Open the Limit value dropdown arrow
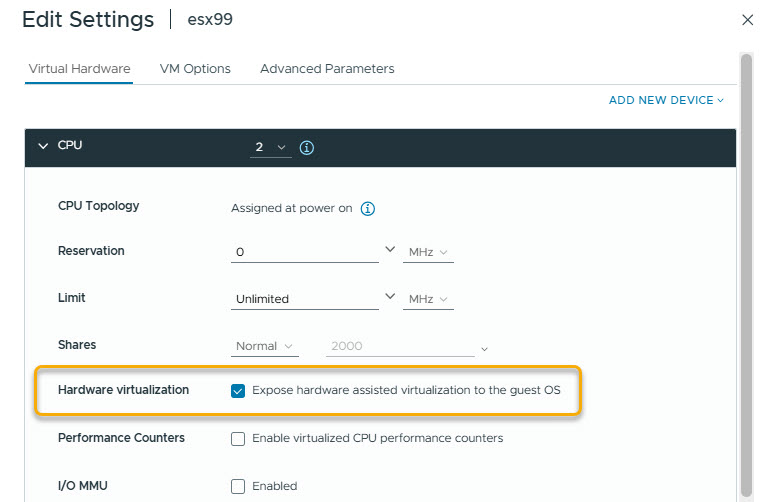Image resolution: width=774 pixels, height=502 pixels. click(390, 296)
